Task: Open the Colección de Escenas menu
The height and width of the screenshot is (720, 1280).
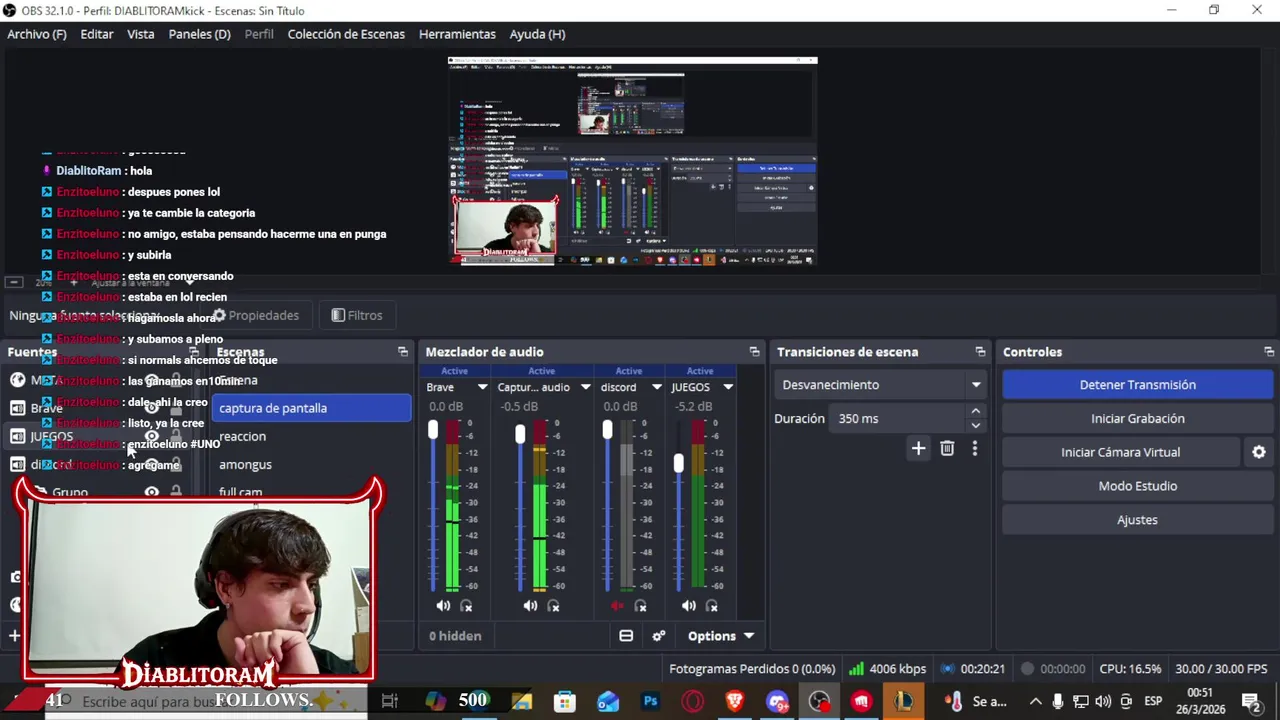Action: pos(346,34)
